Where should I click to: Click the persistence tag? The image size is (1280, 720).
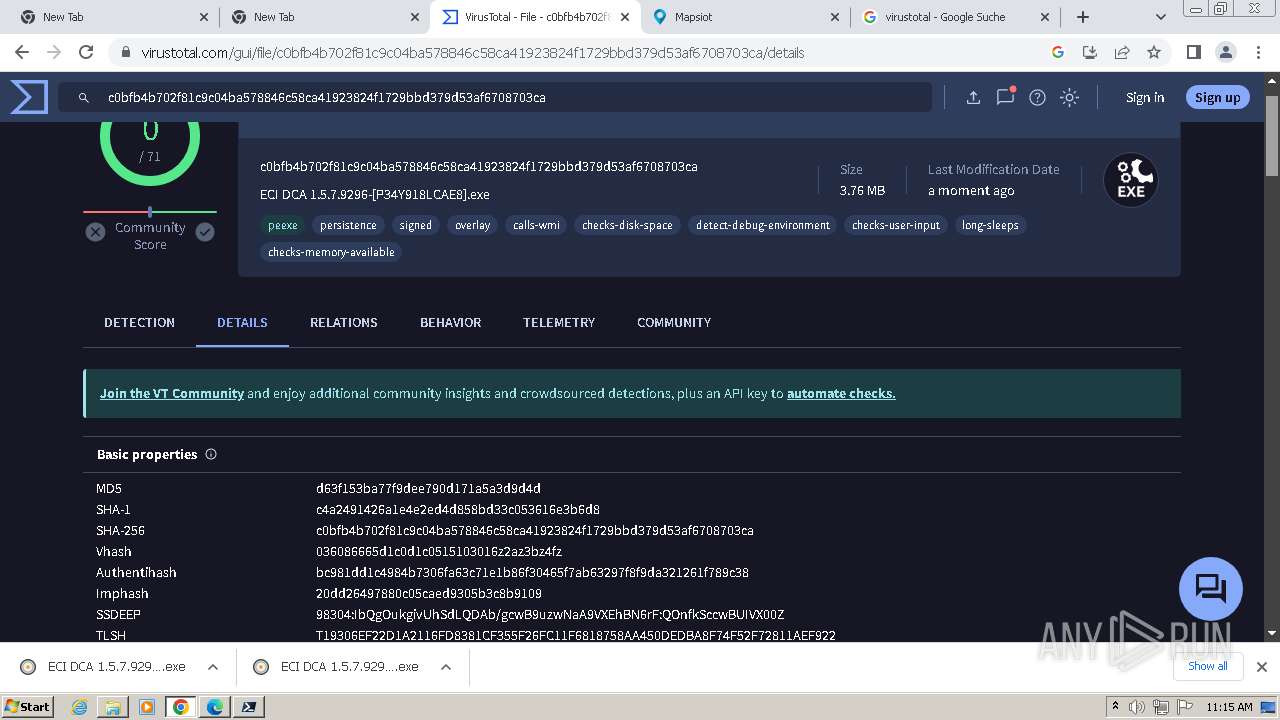(x=348, y=225)
